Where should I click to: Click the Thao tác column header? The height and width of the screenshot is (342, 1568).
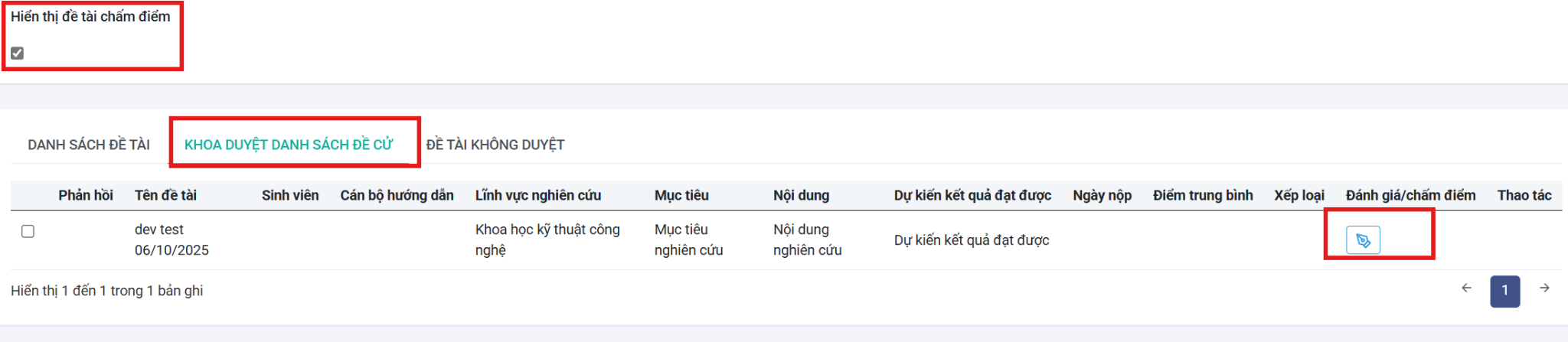click(x=1524, y=195)
